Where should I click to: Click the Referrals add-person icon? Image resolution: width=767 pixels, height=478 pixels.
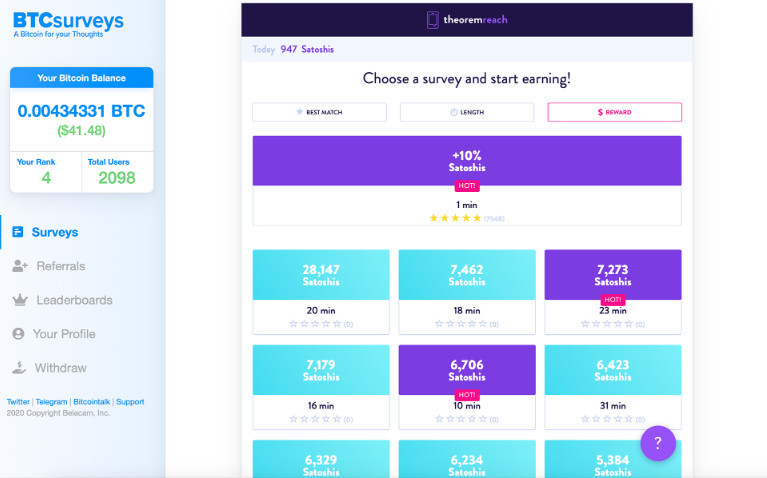coord(20,266)
